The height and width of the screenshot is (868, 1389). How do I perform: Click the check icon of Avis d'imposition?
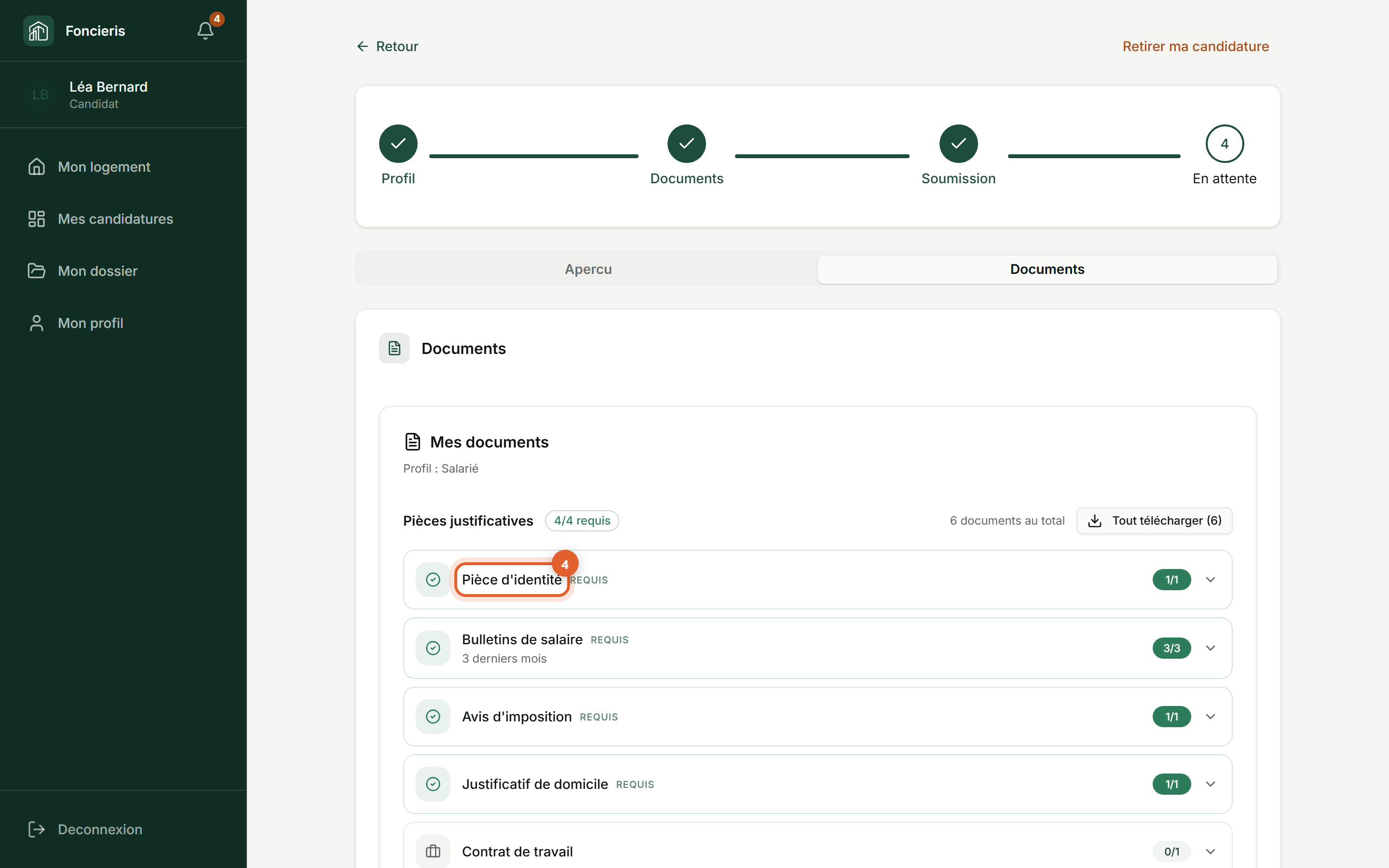click(x=434, y=717)
